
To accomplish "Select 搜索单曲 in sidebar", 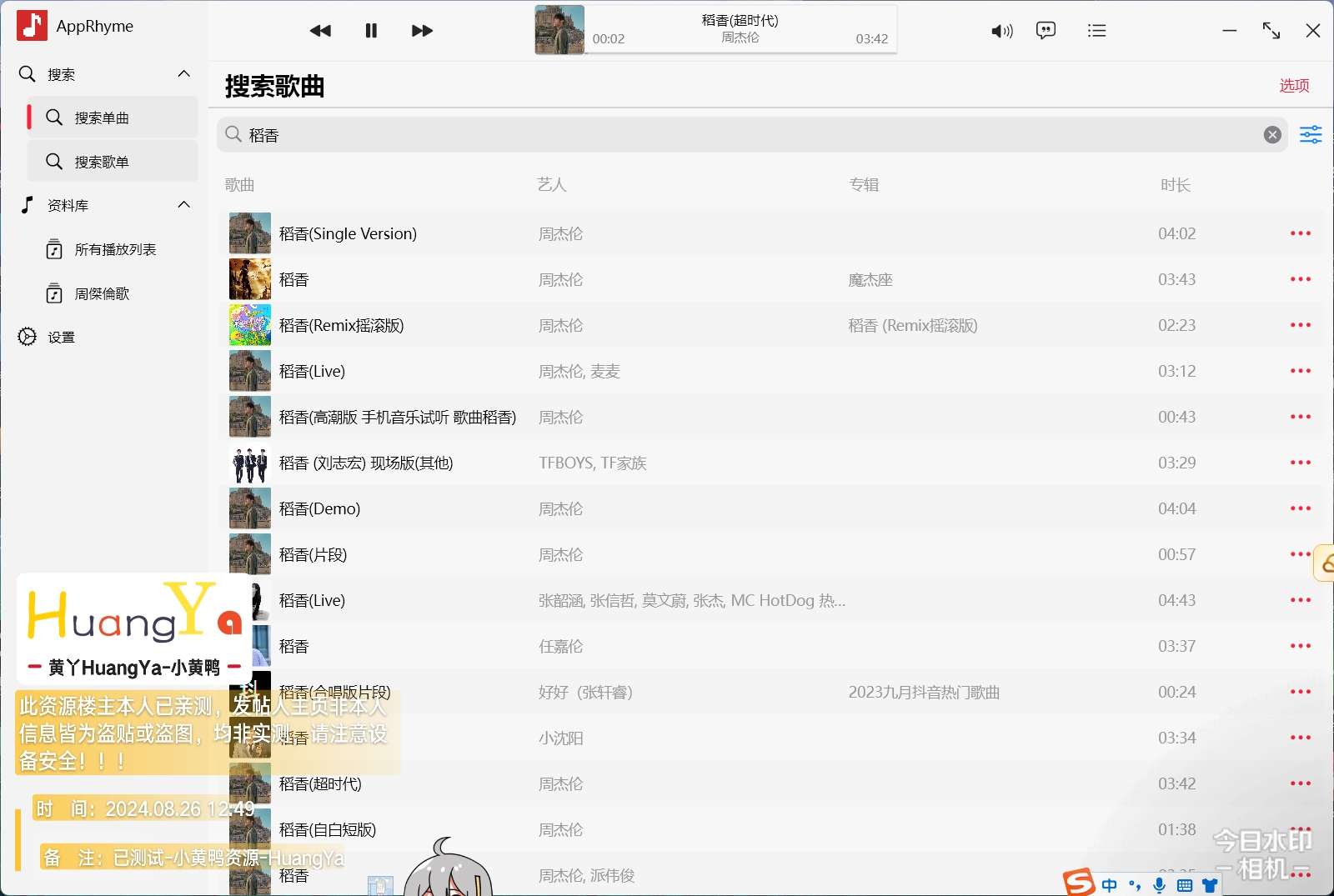I will click(113, 118).
